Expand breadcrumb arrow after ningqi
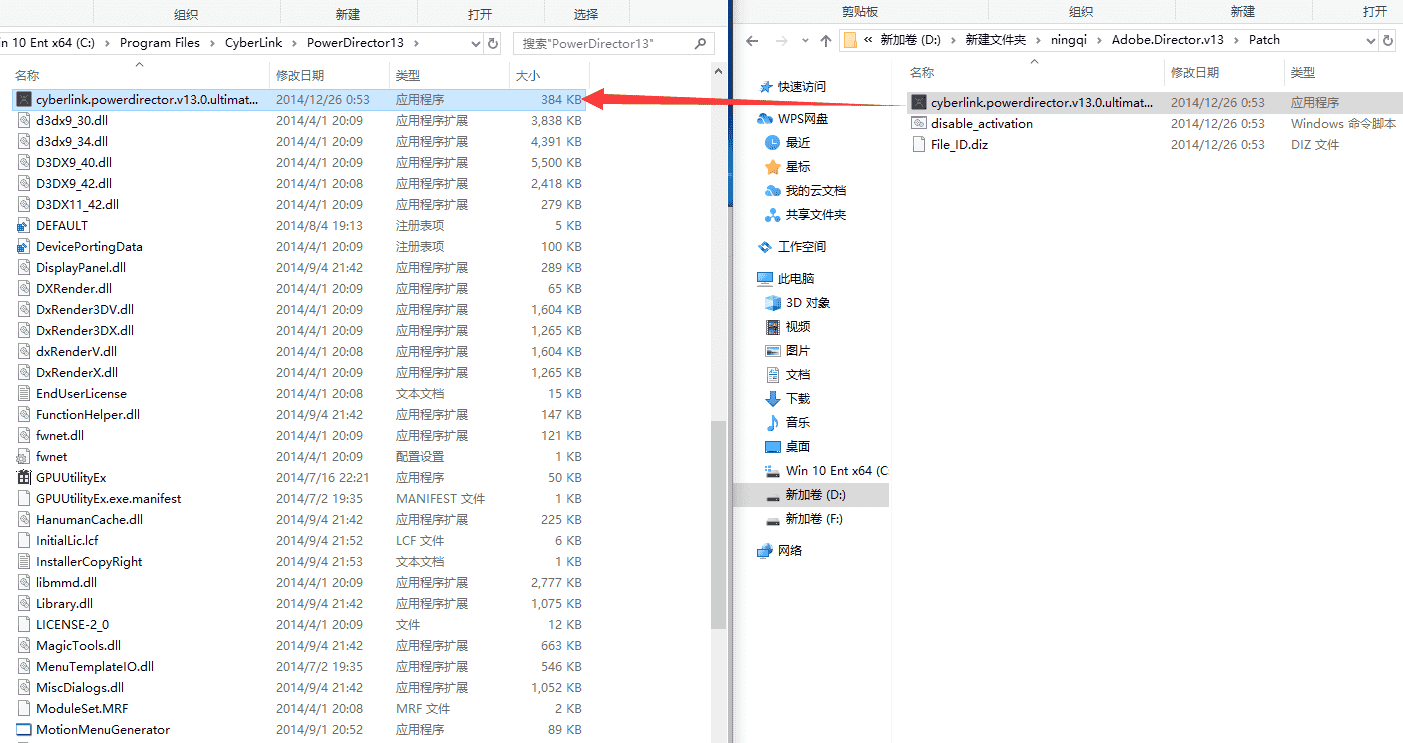This screenshot has height=743, width=1403. coord(1100,41)
